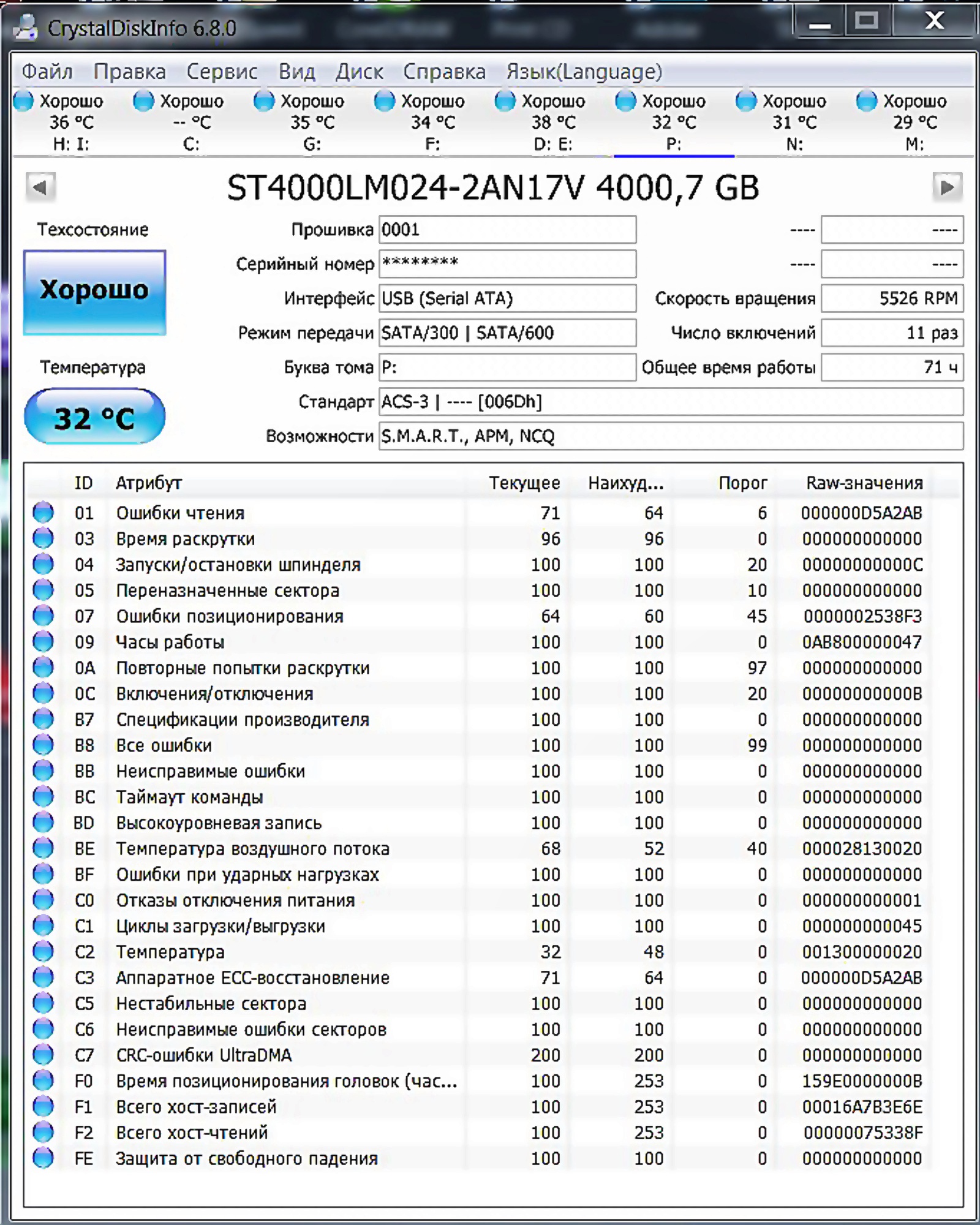This screenshot has height=1225, width=980.
Task: Click the Атрибут column header
Action: pos(149,483)
